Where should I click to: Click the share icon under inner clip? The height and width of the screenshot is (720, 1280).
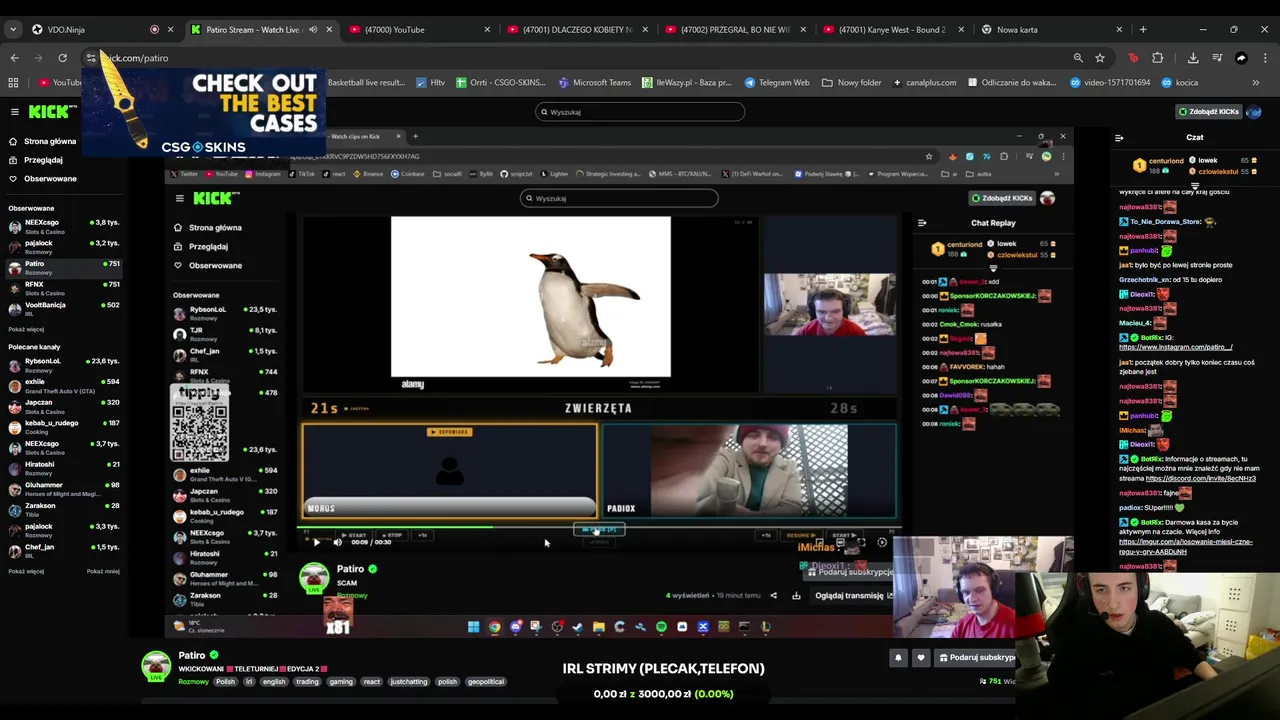tap(773, 596)
